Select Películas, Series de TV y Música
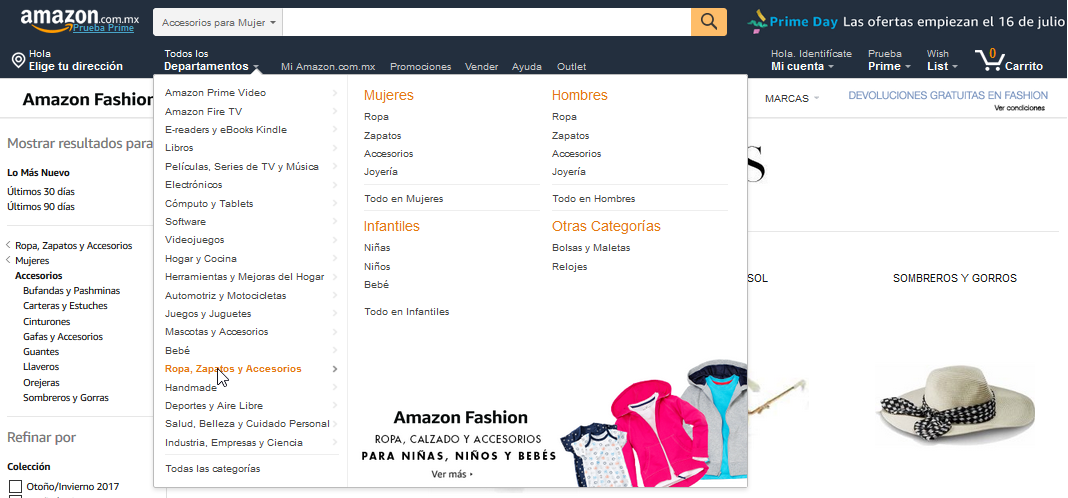This screenshot has width=1068, height=498. point(242,167)
